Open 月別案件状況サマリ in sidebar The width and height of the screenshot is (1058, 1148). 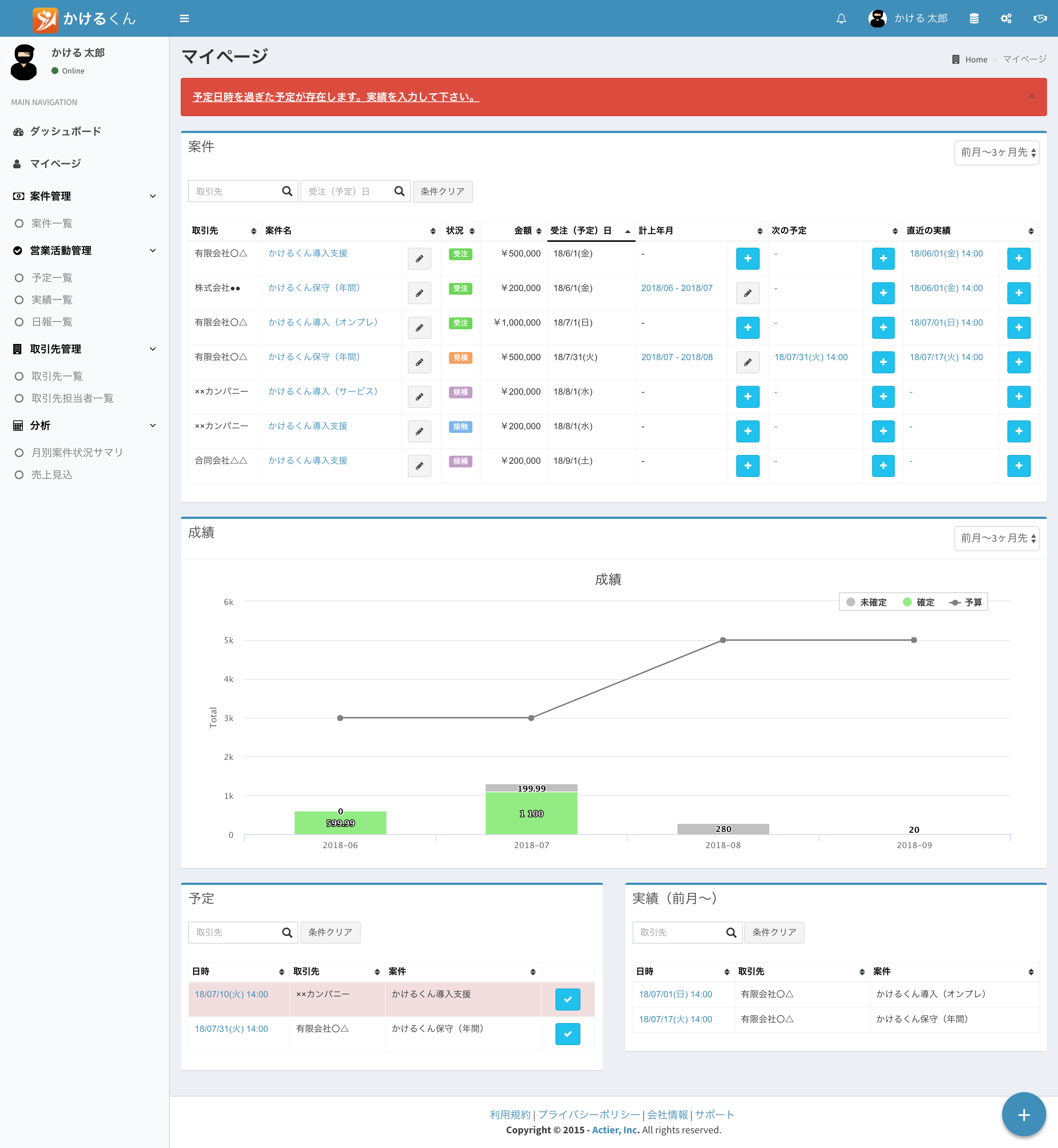[77, 452]
